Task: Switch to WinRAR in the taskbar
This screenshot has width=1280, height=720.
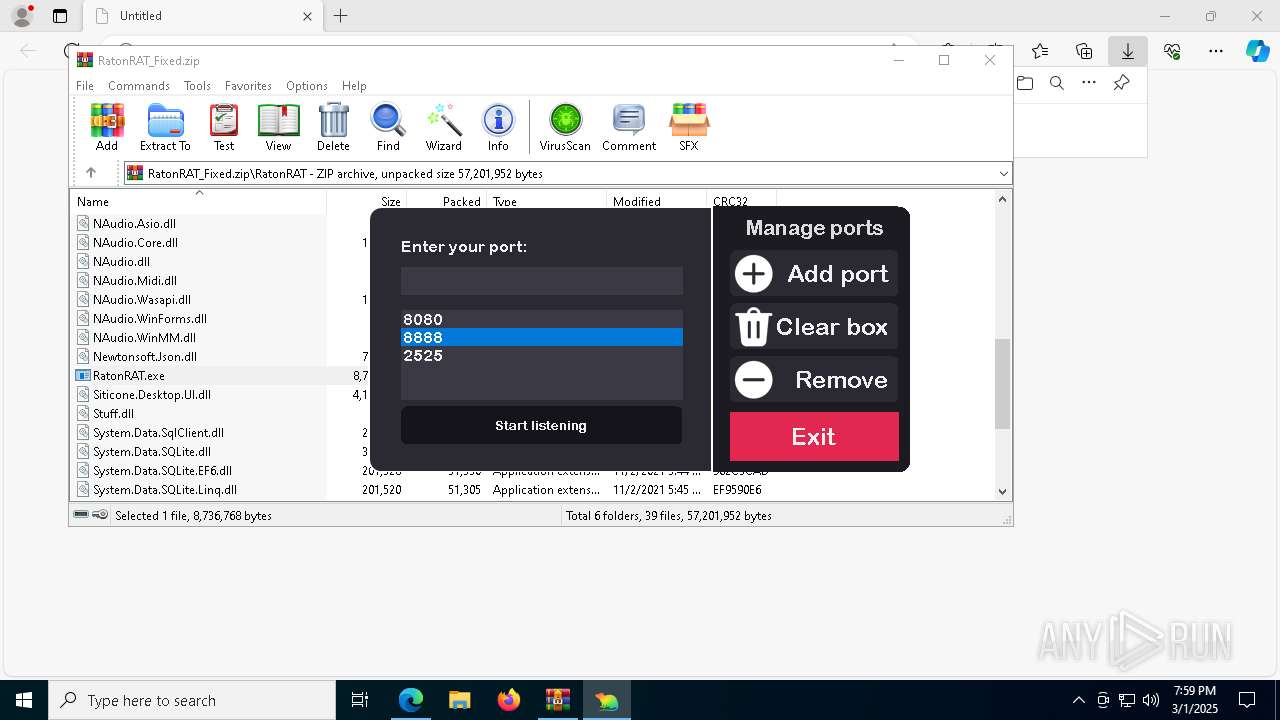Action: [558, 700]
